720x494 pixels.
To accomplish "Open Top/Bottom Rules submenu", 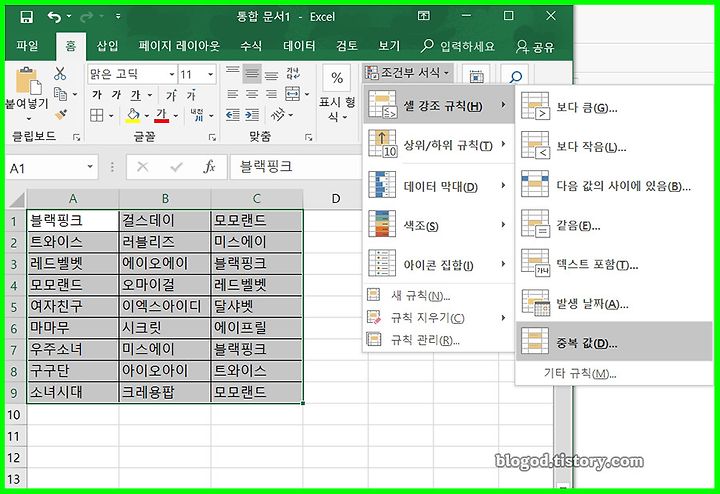I will (x=439, y=144).
